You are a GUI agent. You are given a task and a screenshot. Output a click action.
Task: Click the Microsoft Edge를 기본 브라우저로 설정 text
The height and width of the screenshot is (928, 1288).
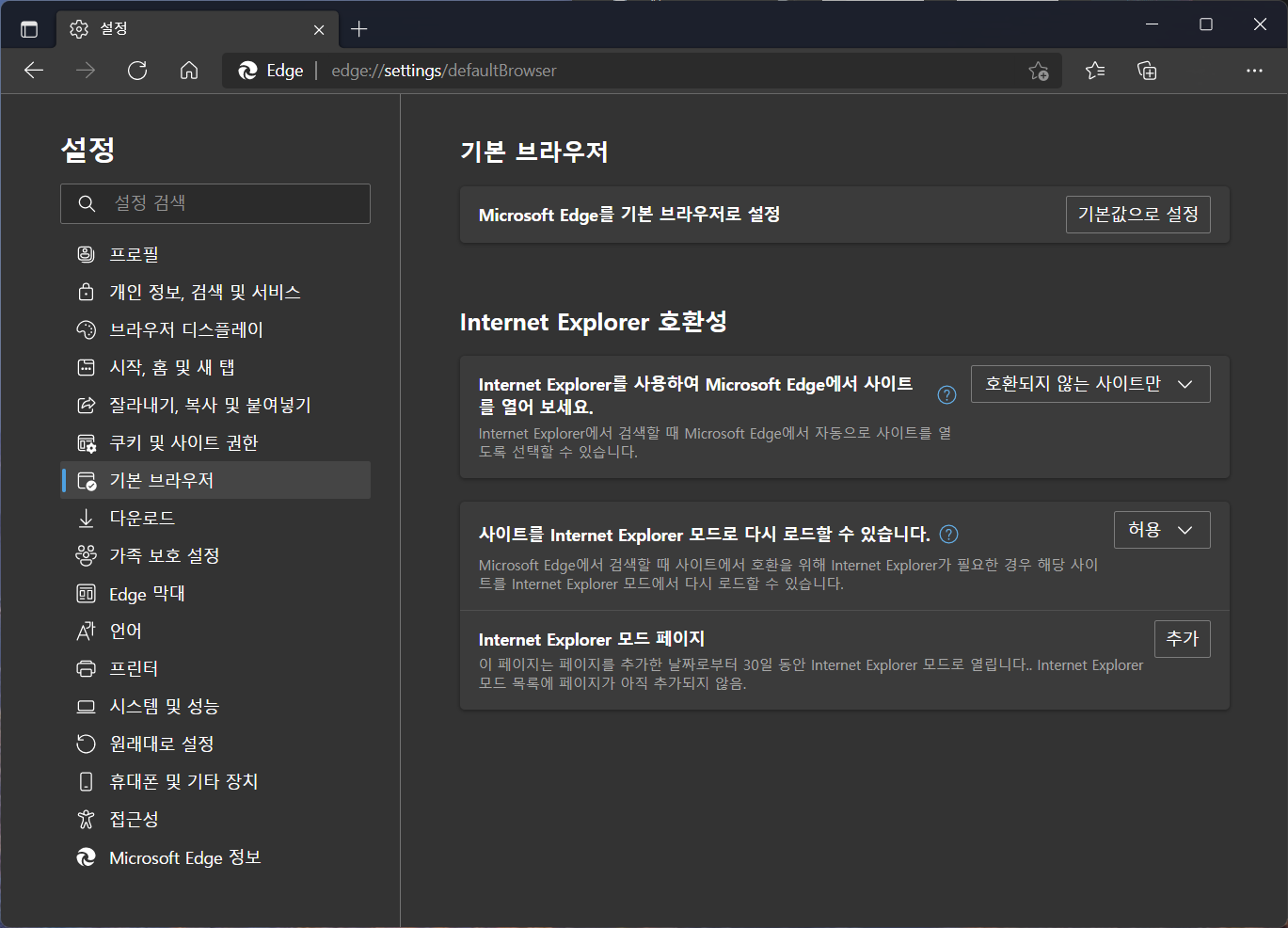[x=629, y=215]
